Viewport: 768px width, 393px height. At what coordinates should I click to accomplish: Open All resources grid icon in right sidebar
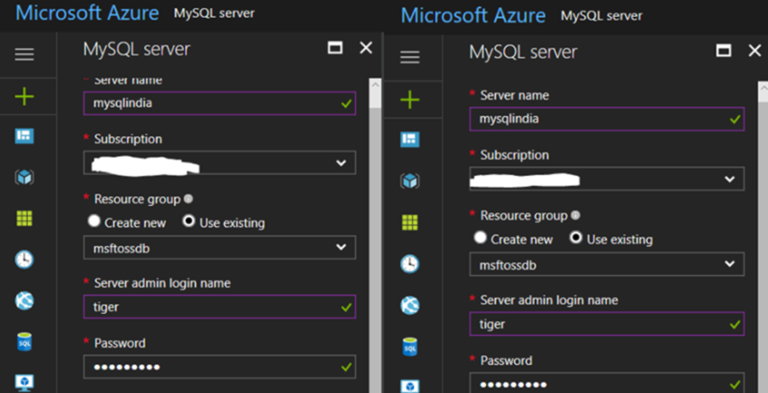pyautogui.click(x=409, y=222)
